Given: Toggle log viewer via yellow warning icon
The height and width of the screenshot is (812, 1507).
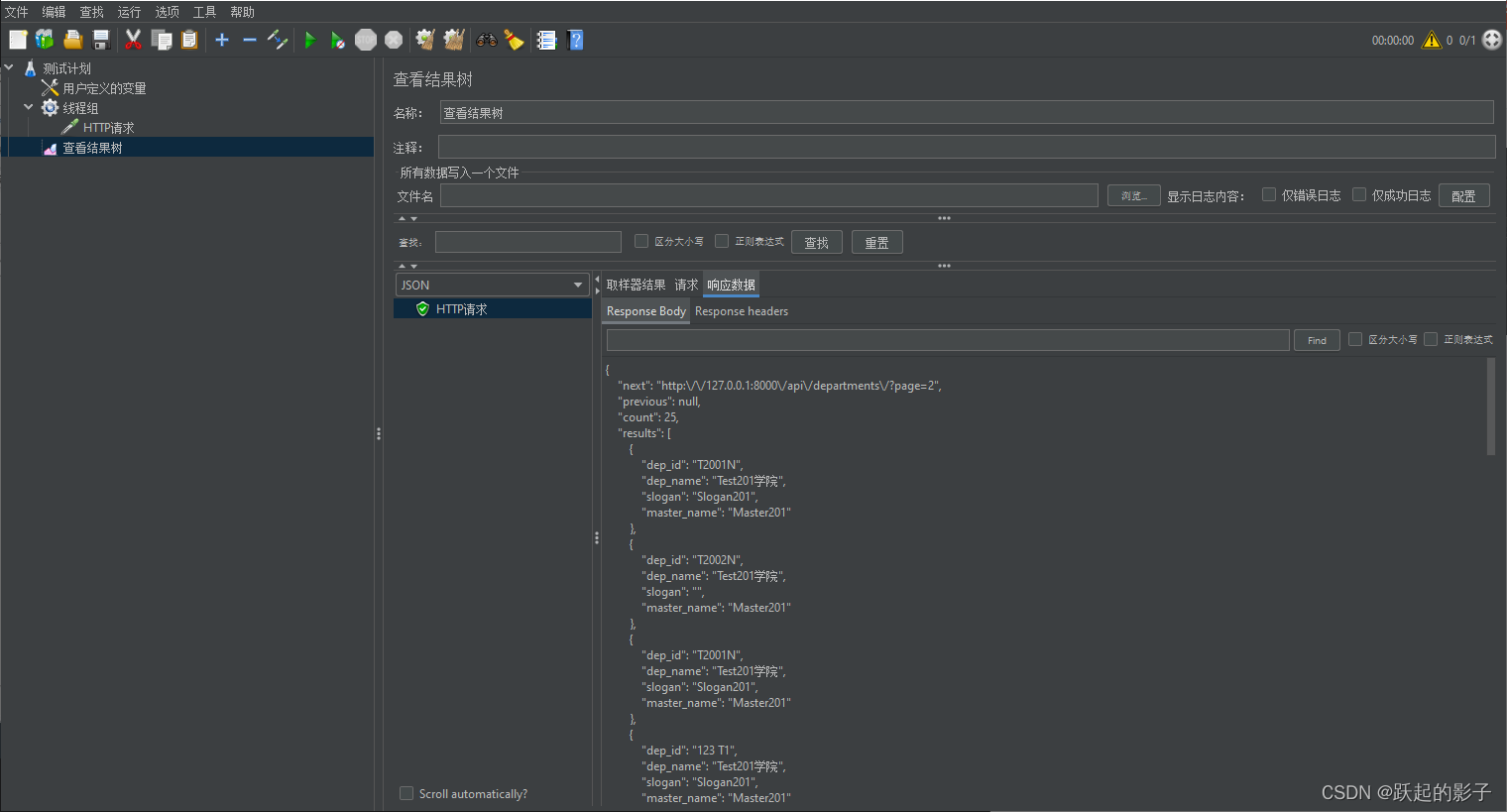Looking at the screenshot, I should [1431, 40].
